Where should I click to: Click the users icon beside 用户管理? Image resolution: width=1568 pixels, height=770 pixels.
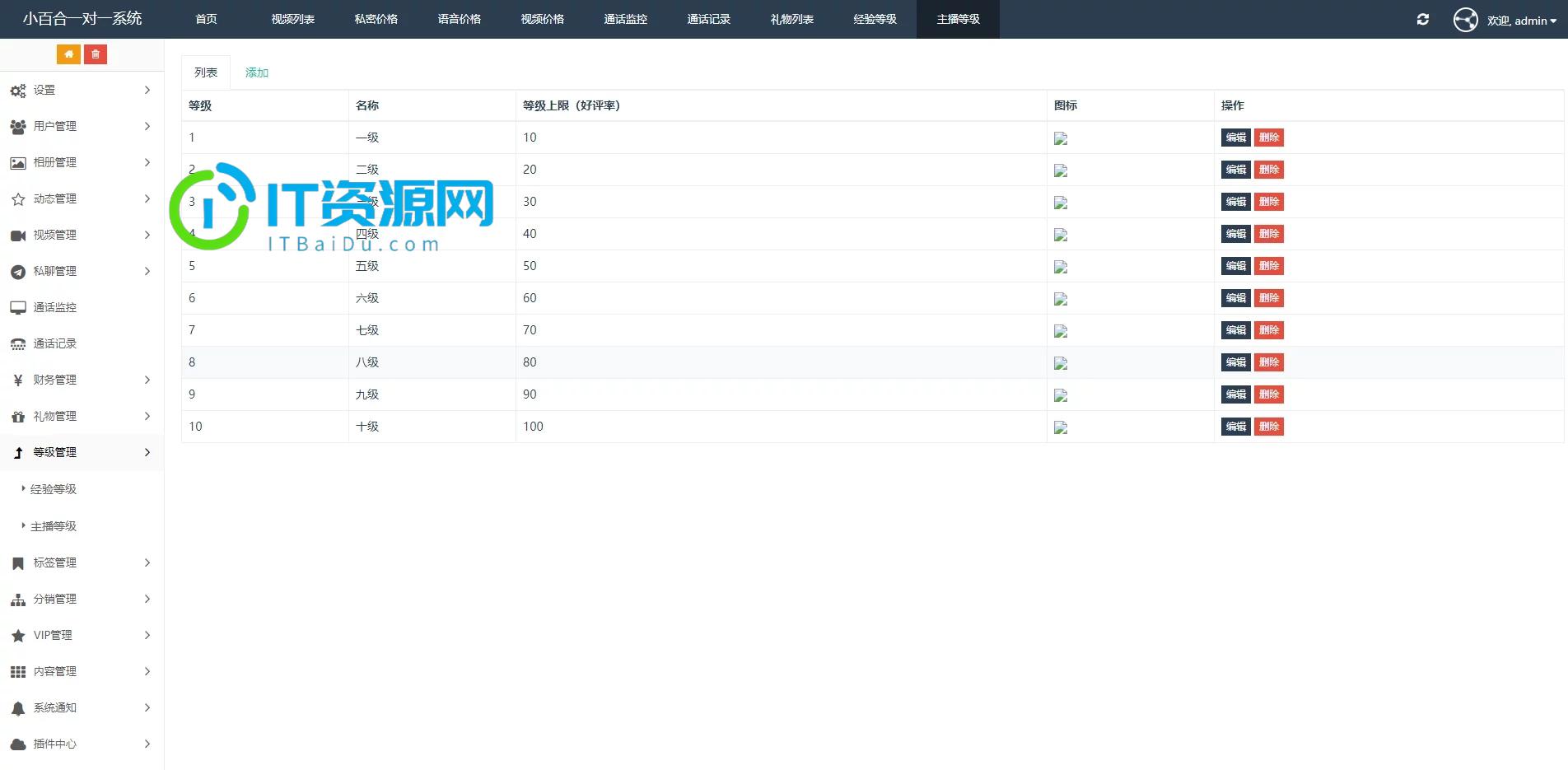point(18,127)
